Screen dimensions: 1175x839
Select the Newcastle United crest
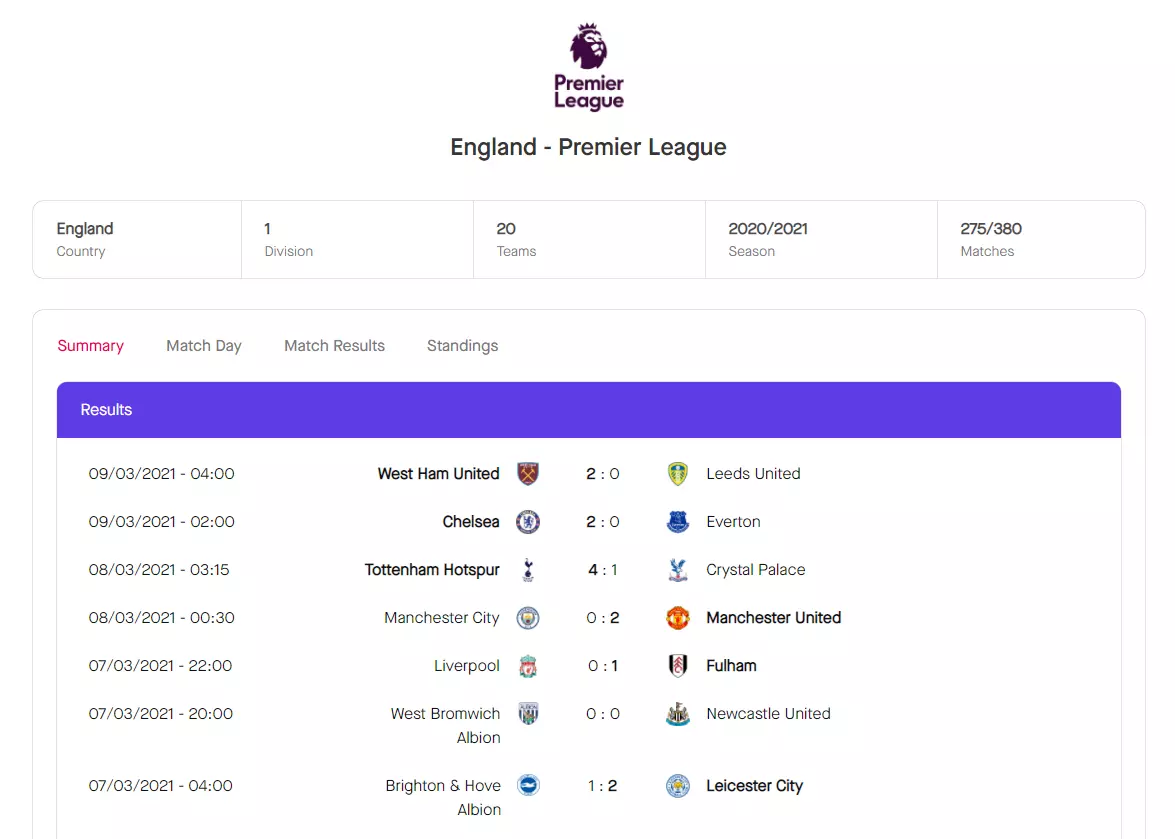pos(677,713)
